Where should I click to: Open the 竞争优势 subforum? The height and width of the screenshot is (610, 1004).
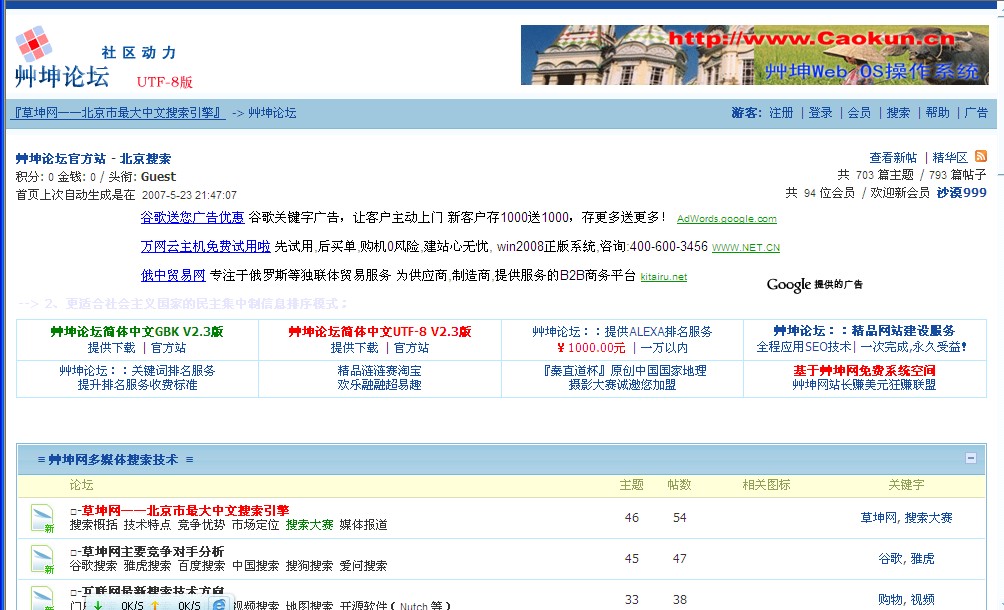click(201, 525)
